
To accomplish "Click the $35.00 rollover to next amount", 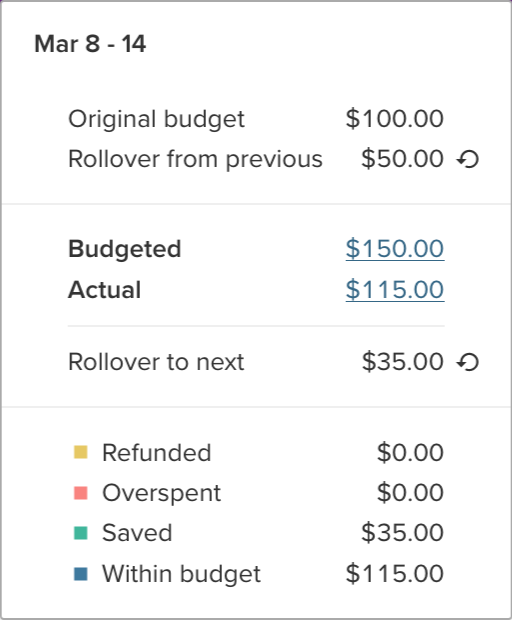I will point(402,361).
